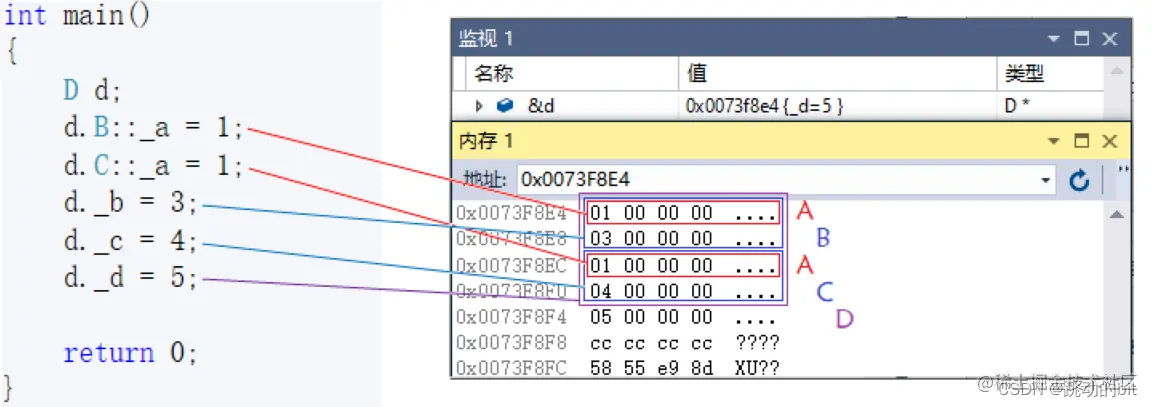This screenshot has height=407, width=1152.
Task: Click memory row address 0x0073F8EC
Action: pos(511,265)
